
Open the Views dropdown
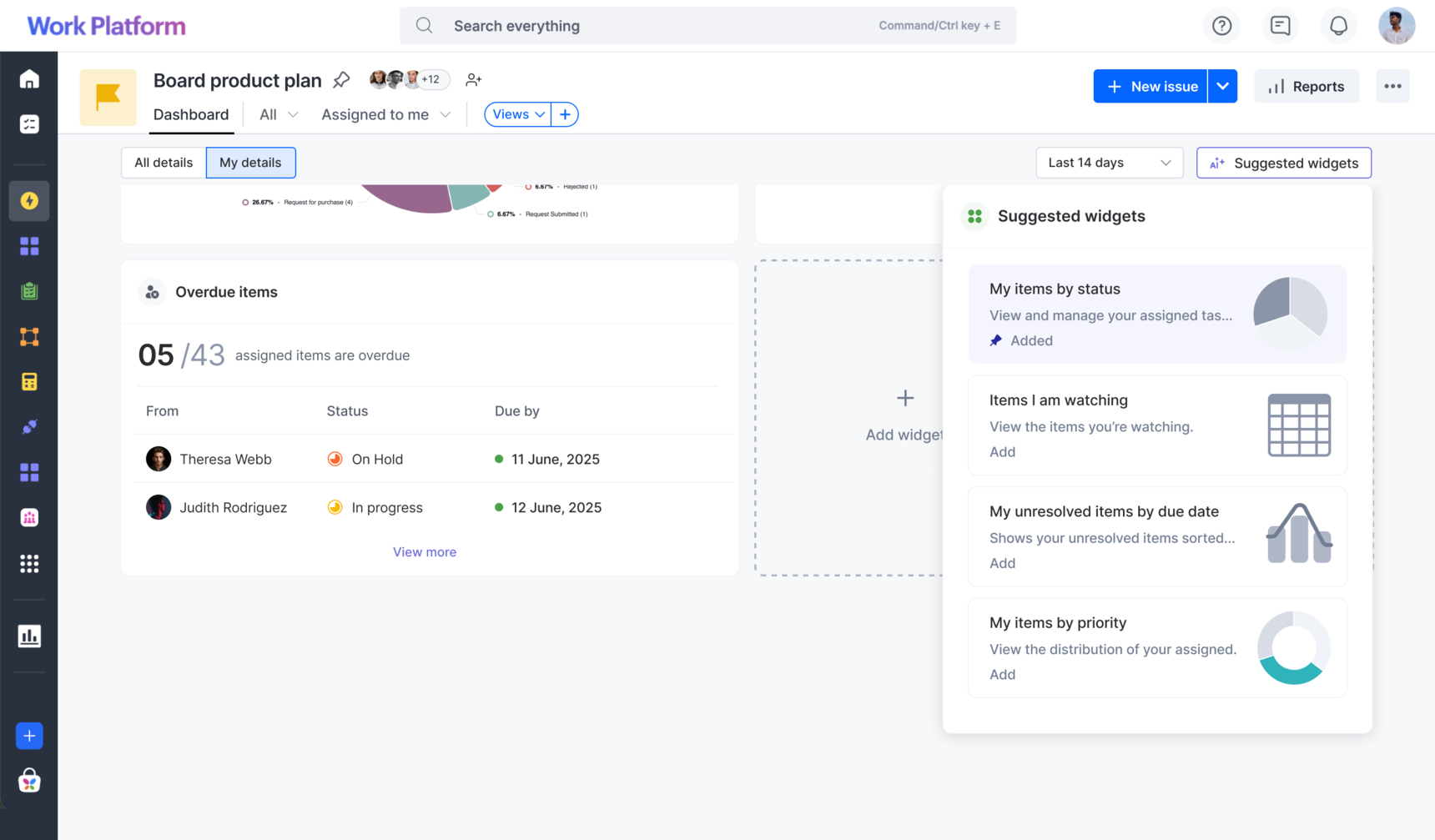pyautogui.click(x=517, y=114)
